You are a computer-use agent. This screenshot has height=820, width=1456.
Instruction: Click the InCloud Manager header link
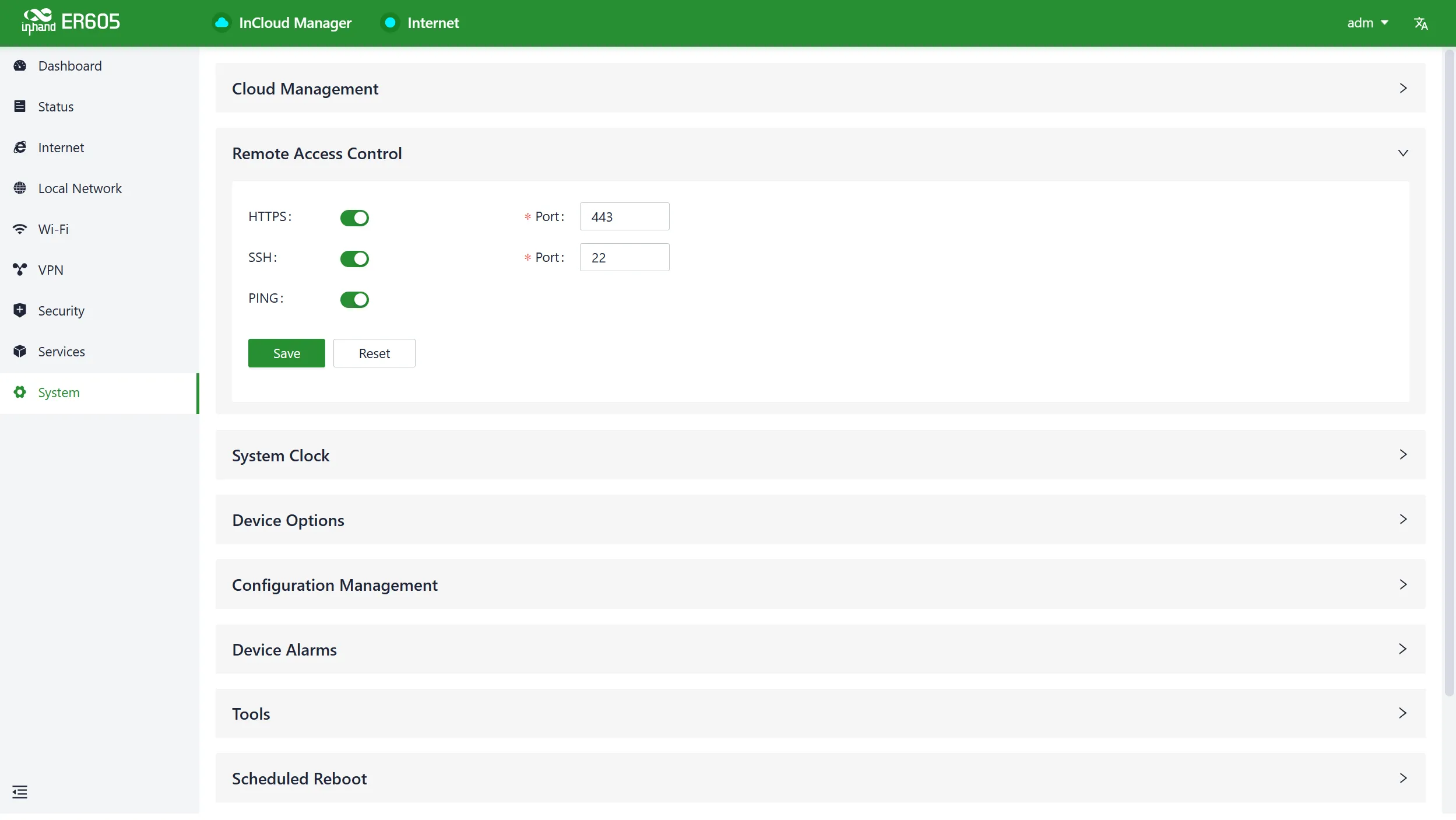(x=295, y=23)
